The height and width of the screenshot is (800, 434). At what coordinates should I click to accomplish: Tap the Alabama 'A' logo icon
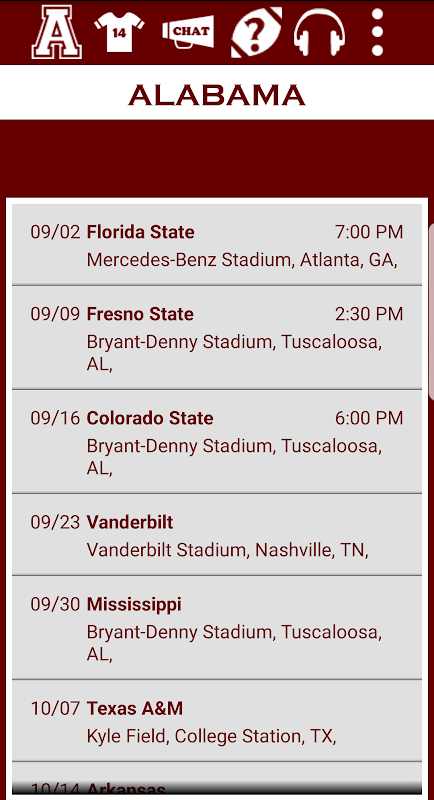coord(56,32)
